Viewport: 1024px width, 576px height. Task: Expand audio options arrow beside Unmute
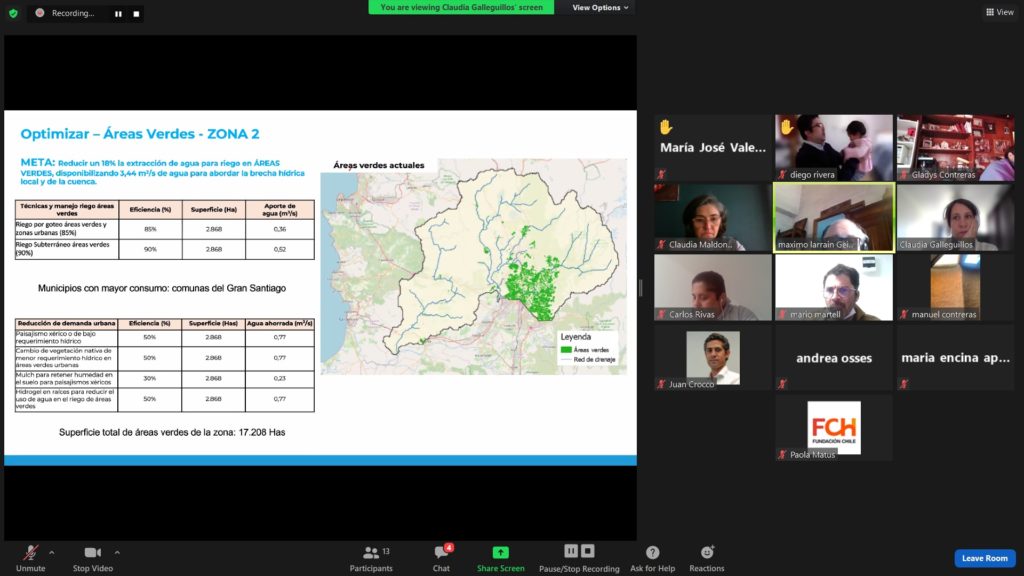point(52,552)
